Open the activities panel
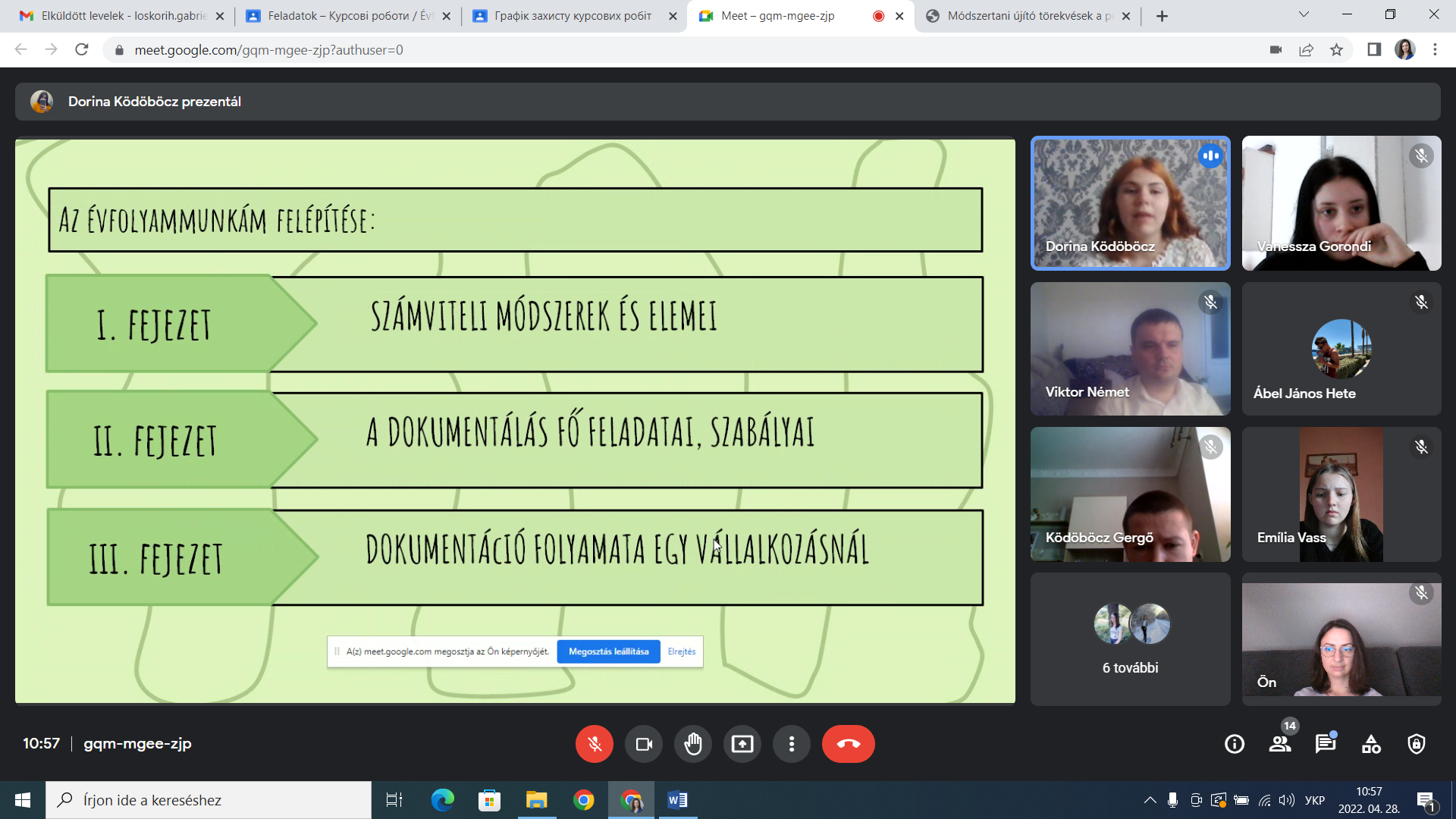 [x=1371, y=744]
